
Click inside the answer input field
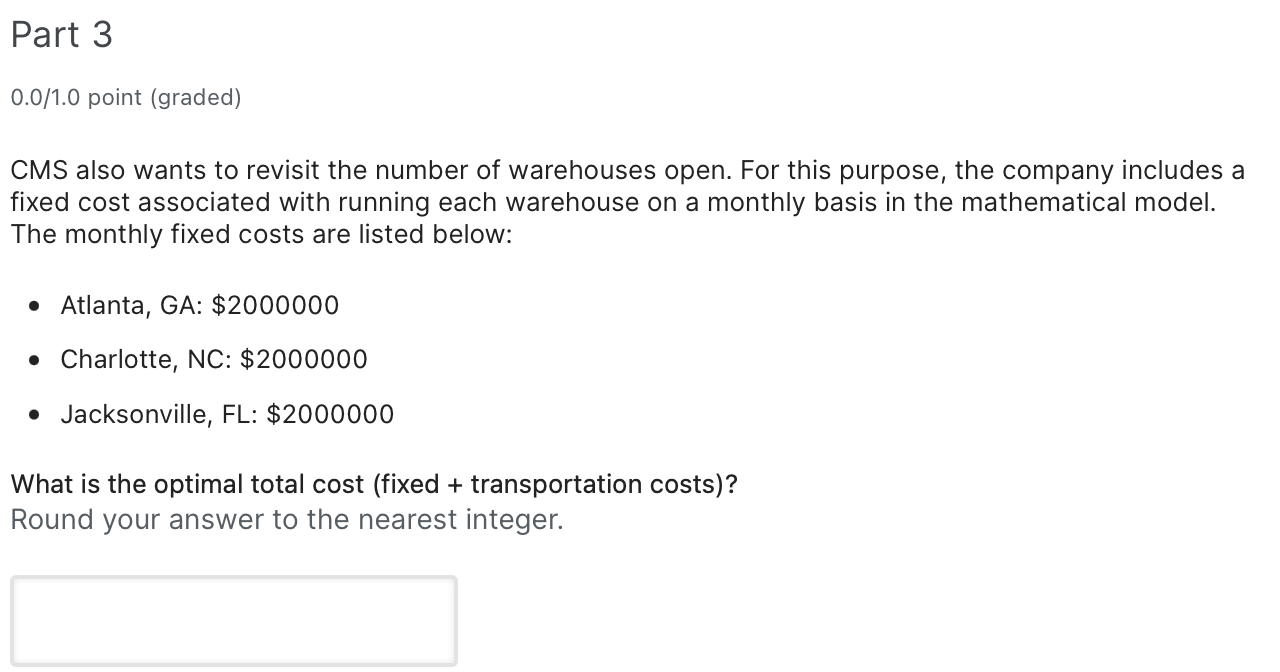click(x=233, y=620)
